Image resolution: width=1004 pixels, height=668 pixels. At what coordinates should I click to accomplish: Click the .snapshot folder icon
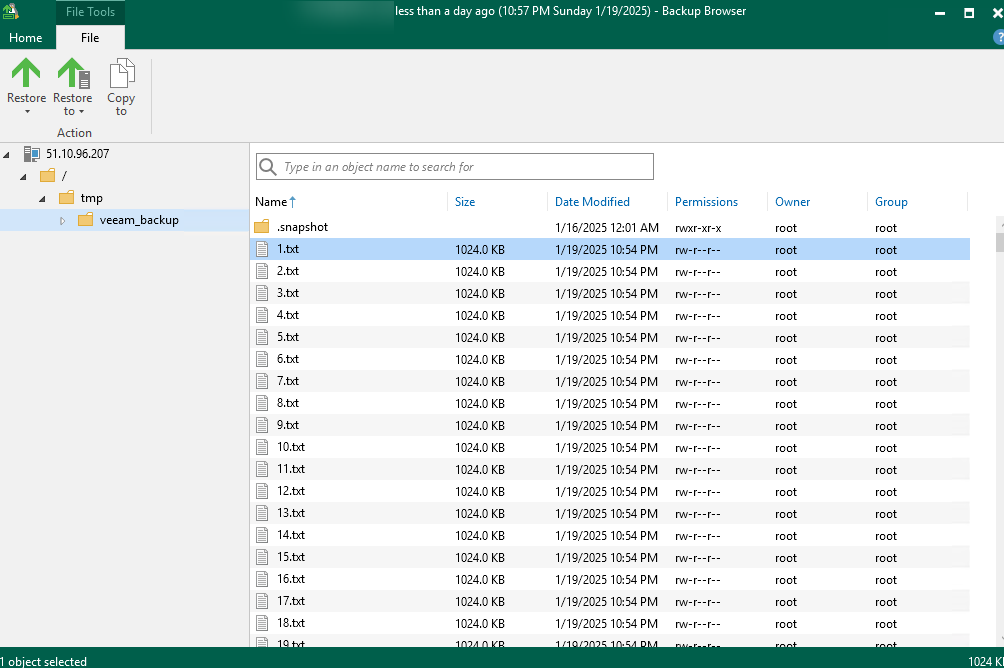[262, 227]
